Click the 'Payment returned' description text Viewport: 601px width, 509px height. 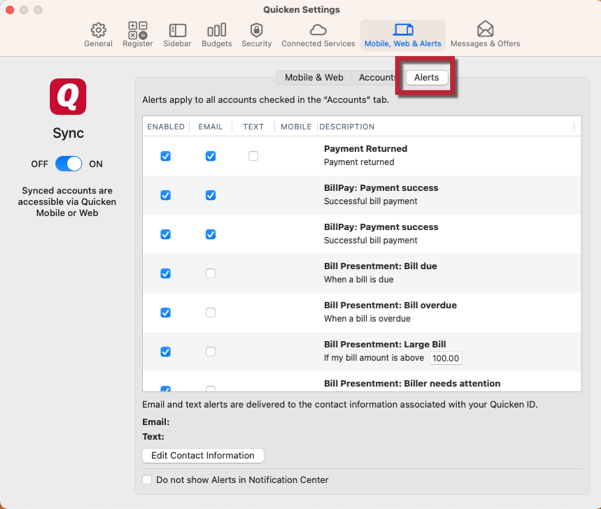pyautogui.click(x=359, y=162)
